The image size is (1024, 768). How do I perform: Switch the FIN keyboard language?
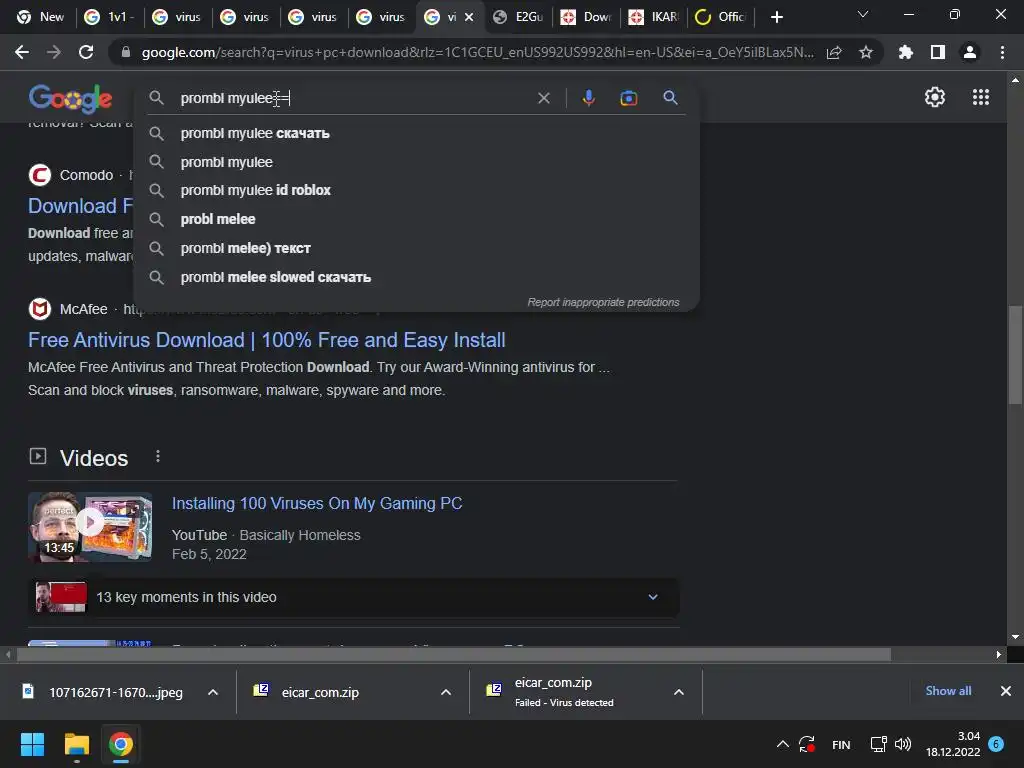click(x=841, y=744)
